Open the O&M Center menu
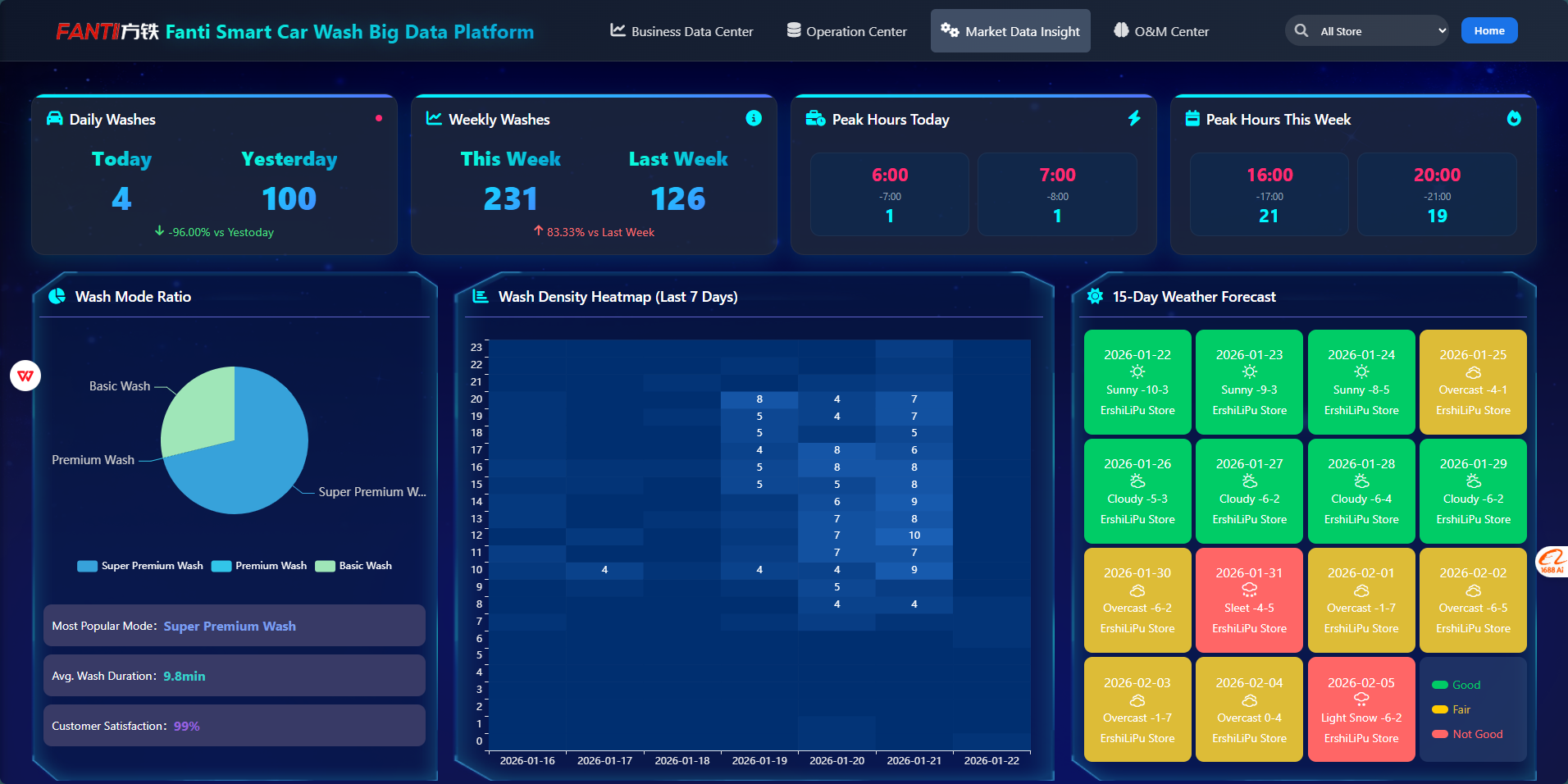This screenshot has width=1568, height=784. [x=1161, y=31]
